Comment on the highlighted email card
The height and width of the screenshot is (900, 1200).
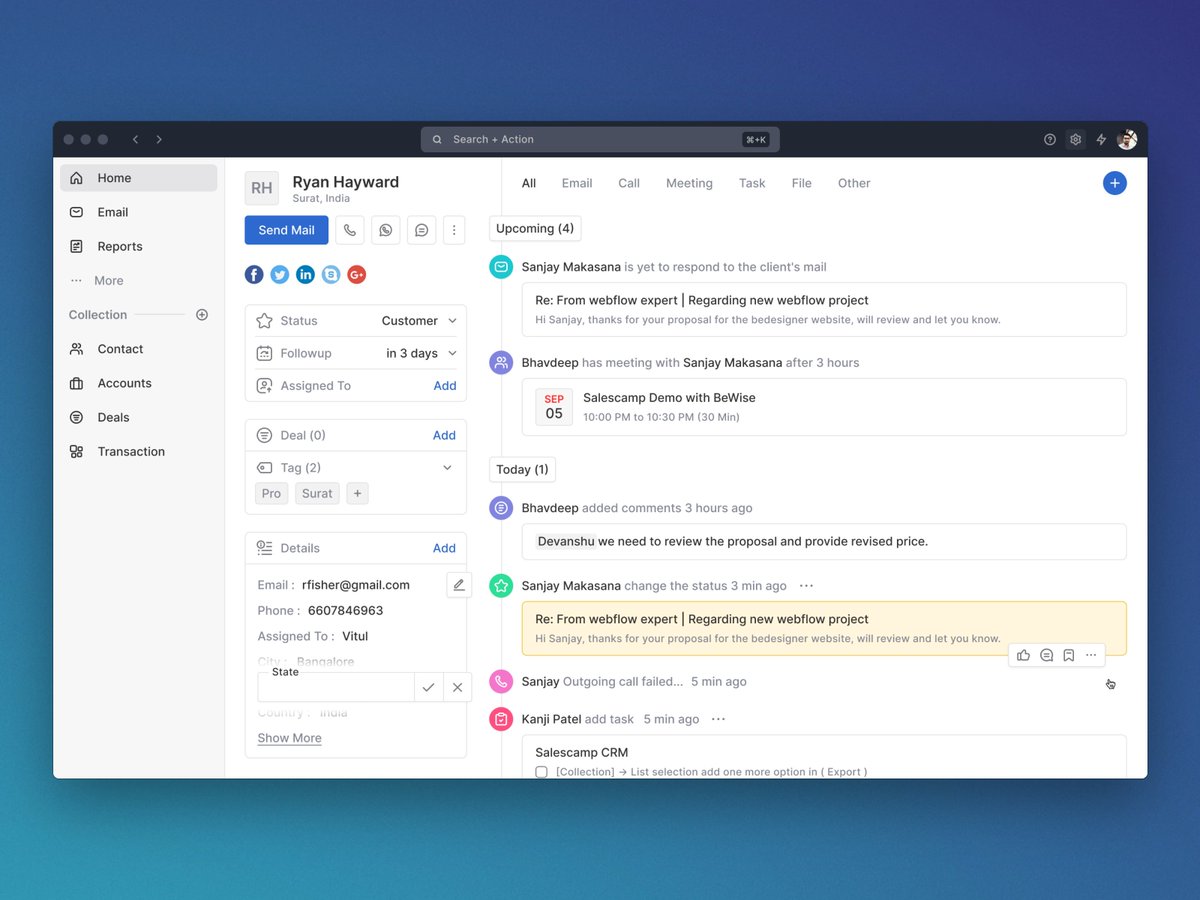click(1046, 655)
